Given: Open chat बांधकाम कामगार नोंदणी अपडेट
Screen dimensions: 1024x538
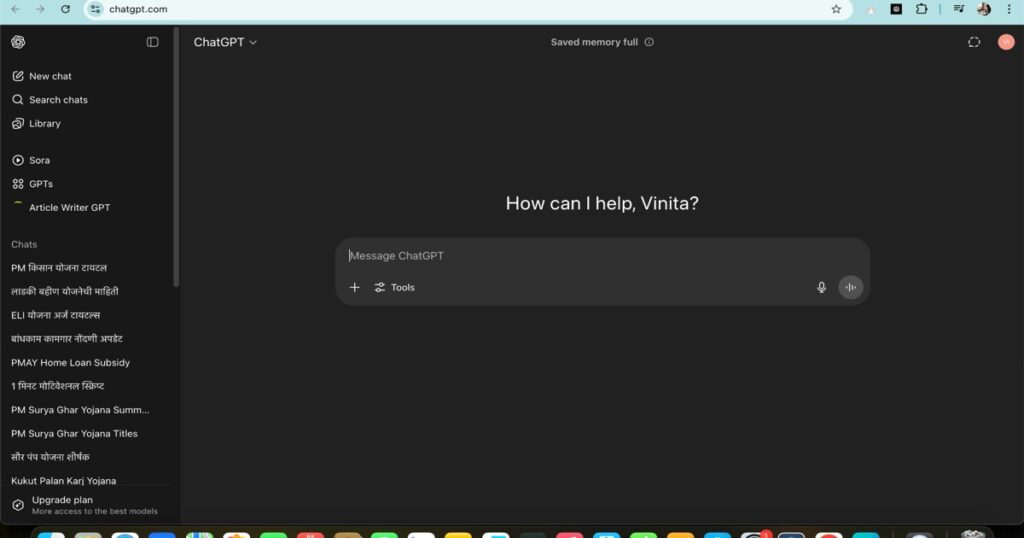Looking at the screenshot, I should point(67,338).
